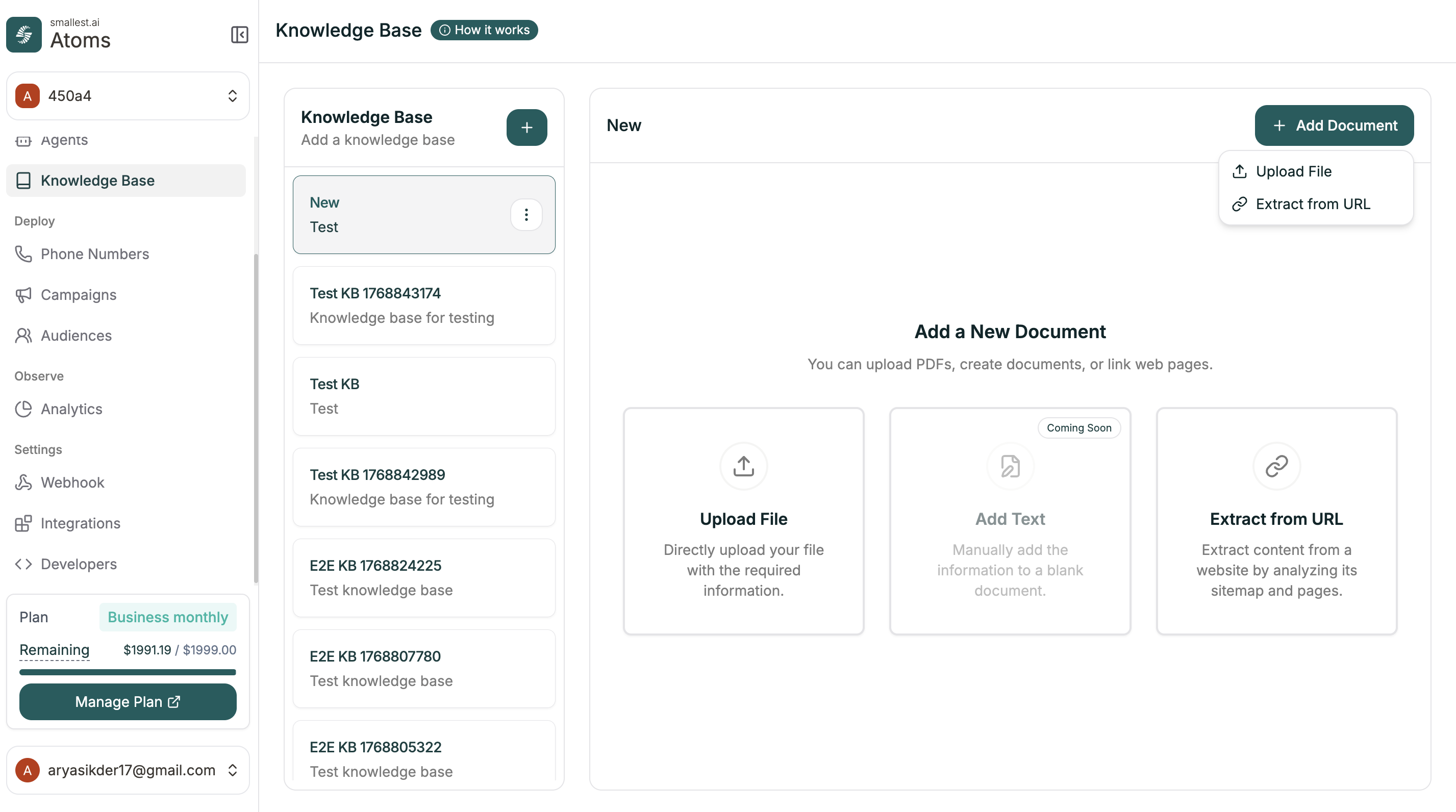
Task: Click the remaining credits progress bar
Action: [x=128, y=672]
